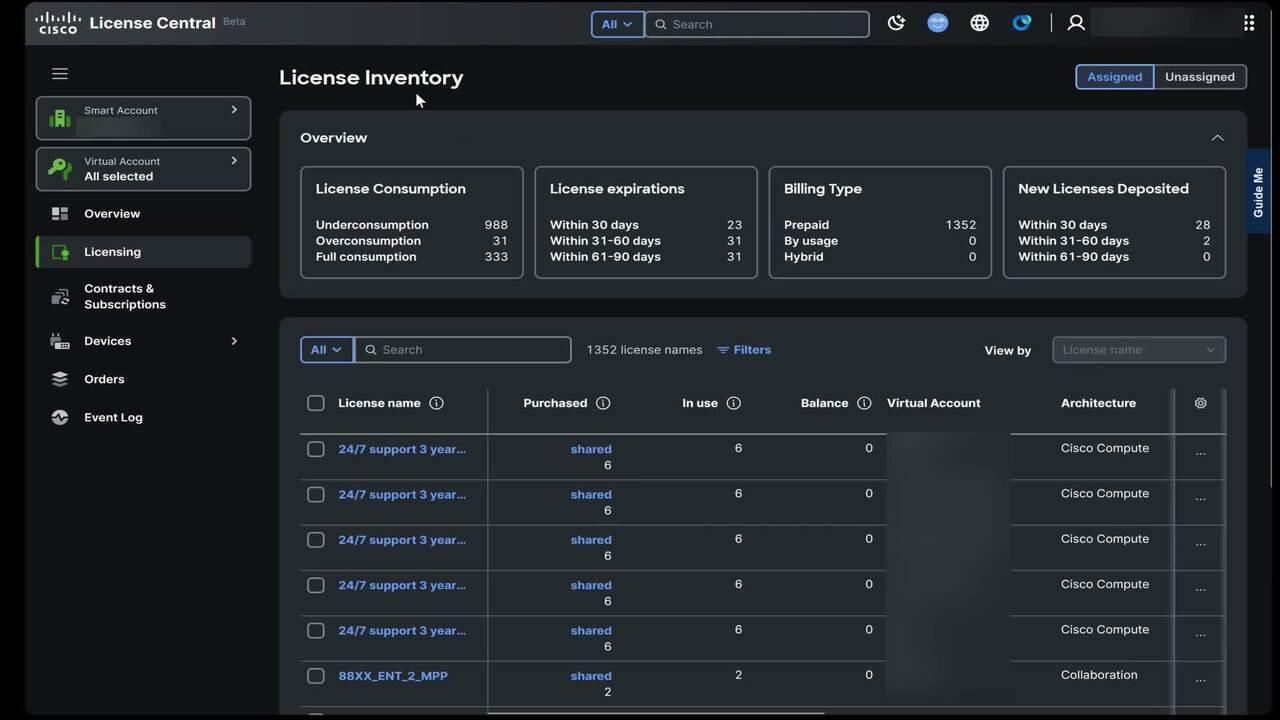This screenshot has height=720, width=1280.
Task: Check the 88XX_ENT_2_MPP row checkbox
Action: 316,676
